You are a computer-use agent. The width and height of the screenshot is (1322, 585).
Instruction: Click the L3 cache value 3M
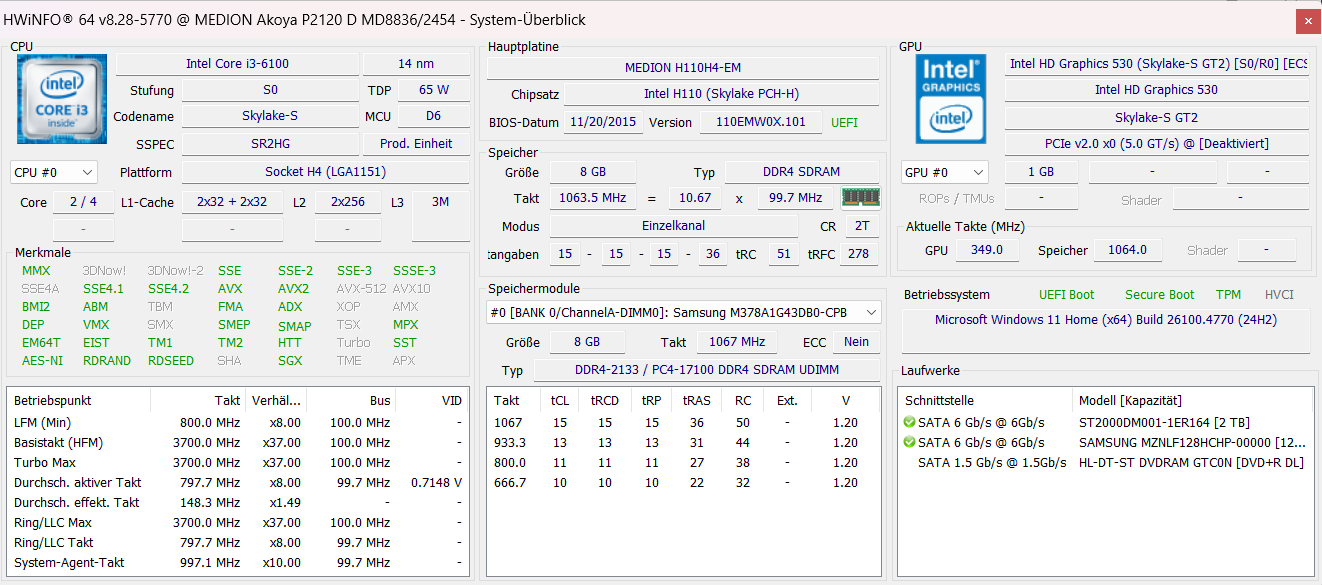[440, 202]
